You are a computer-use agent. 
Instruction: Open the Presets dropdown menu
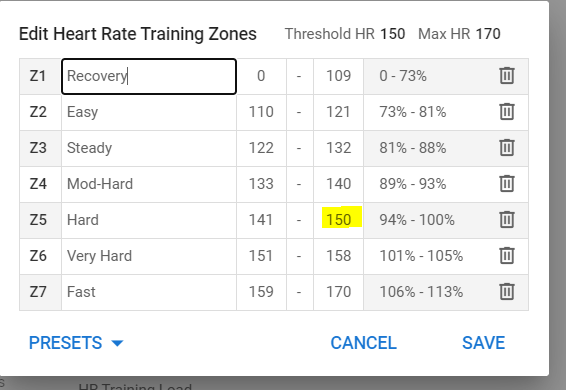click(x=76, y=343)
